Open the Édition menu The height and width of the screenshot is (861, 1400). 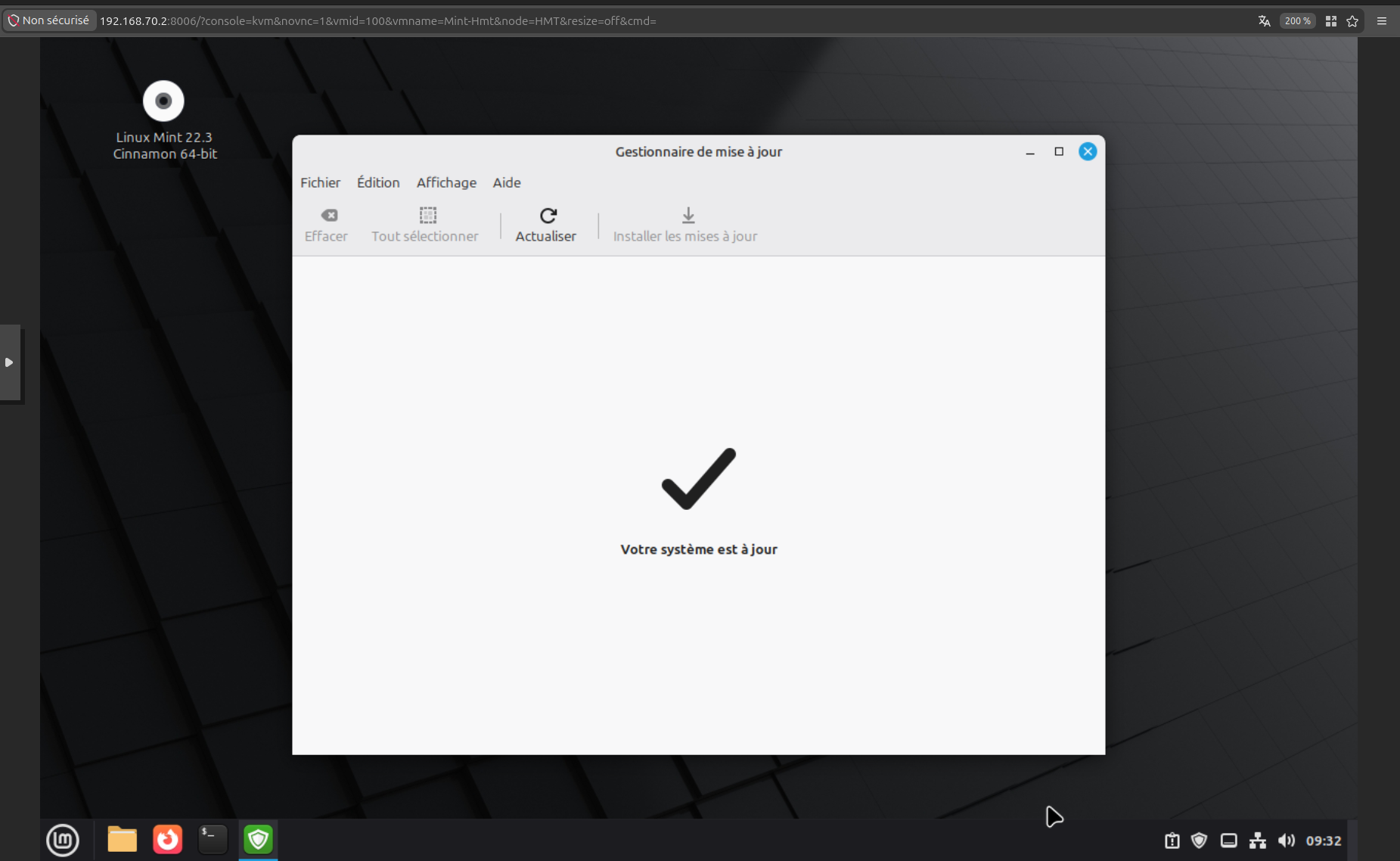pyautogui.click(x=378, y=182)
